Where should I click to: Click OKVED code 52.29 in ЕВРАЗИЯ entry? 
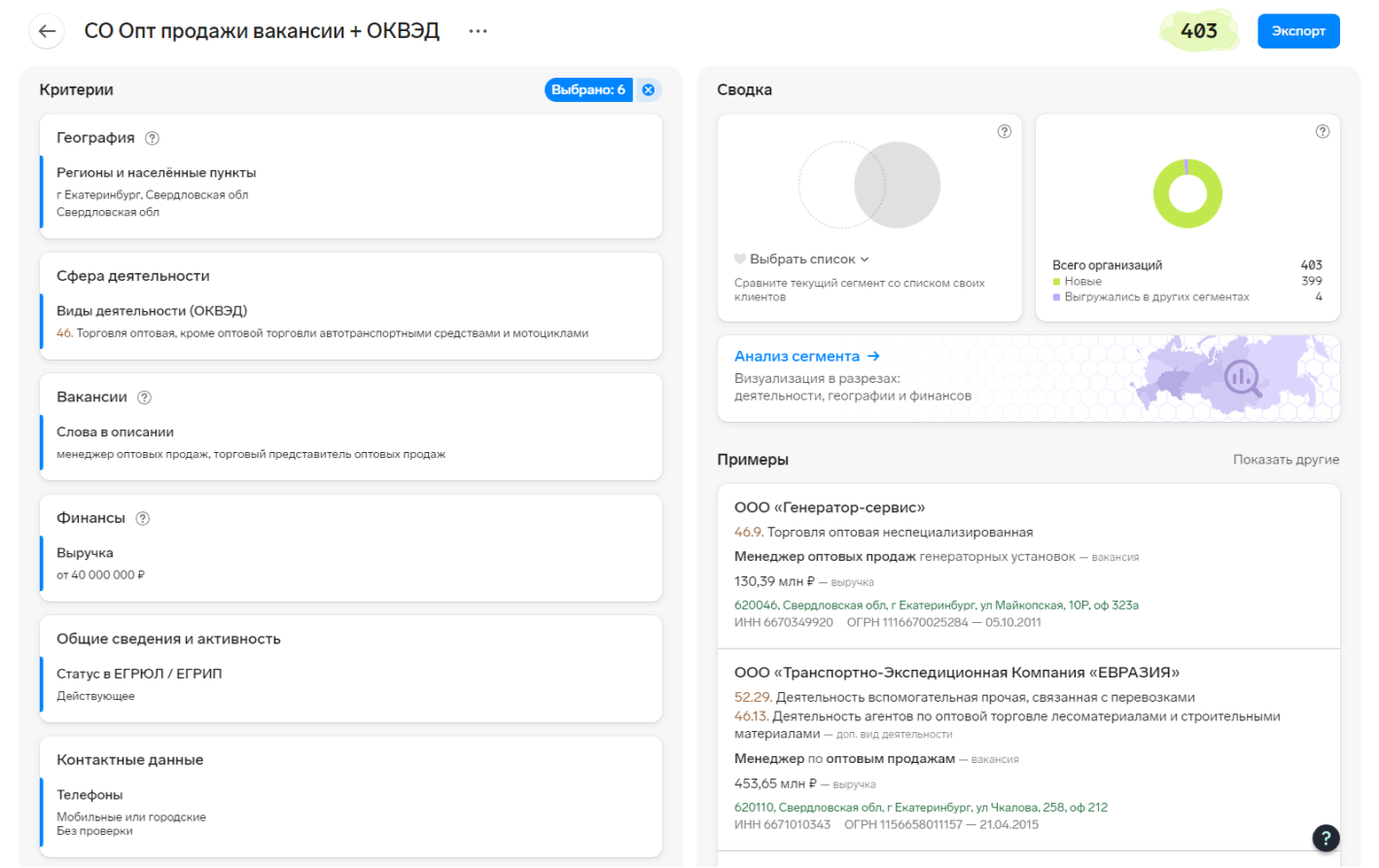(753, 698)
